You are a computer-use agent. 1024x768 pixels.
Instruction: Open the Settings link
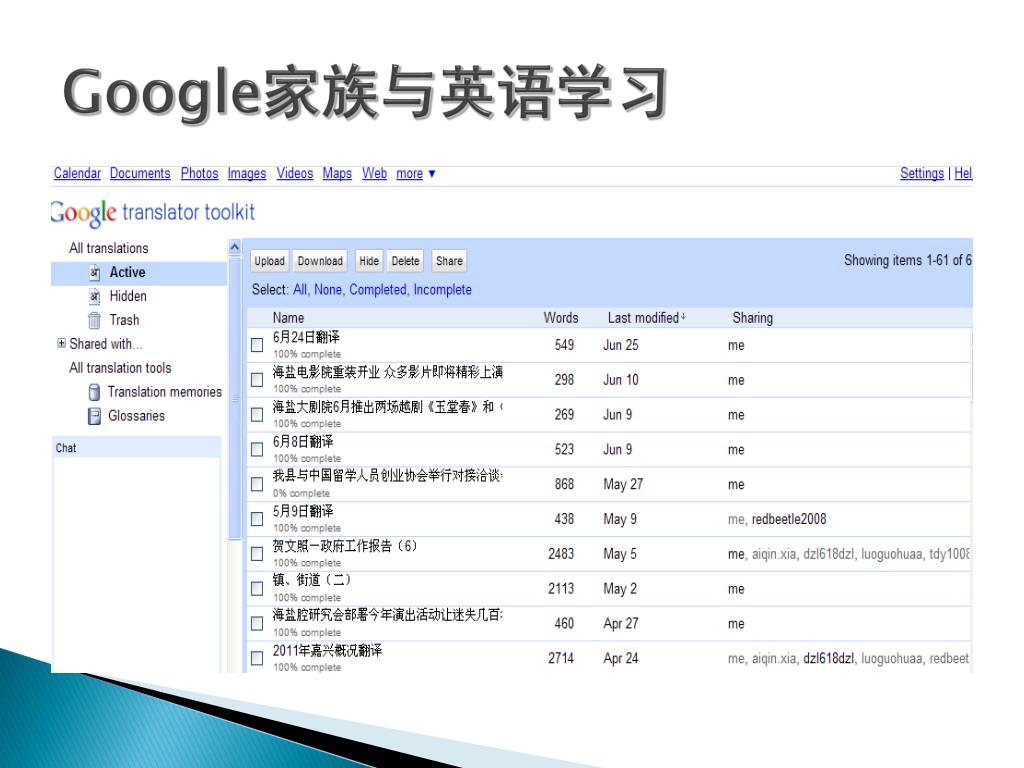(921, 173)
